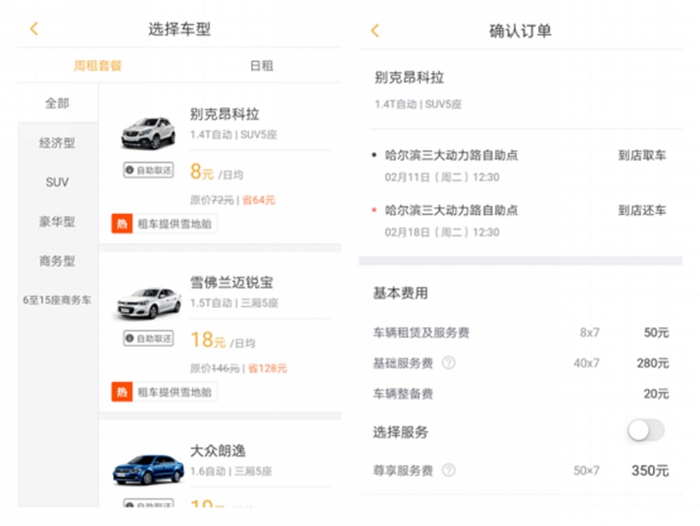Tap 自助取还 info badge under 雪佛兰迈锐宝
The height and width of the screenshot is (526, 700).
coord(148,338)
